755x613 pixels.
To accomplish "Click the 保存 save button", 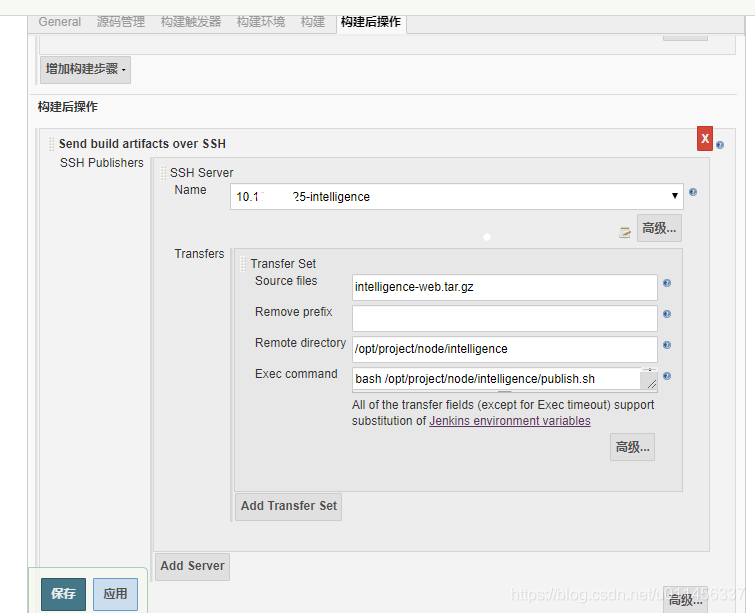I will [x=64, y=594].
